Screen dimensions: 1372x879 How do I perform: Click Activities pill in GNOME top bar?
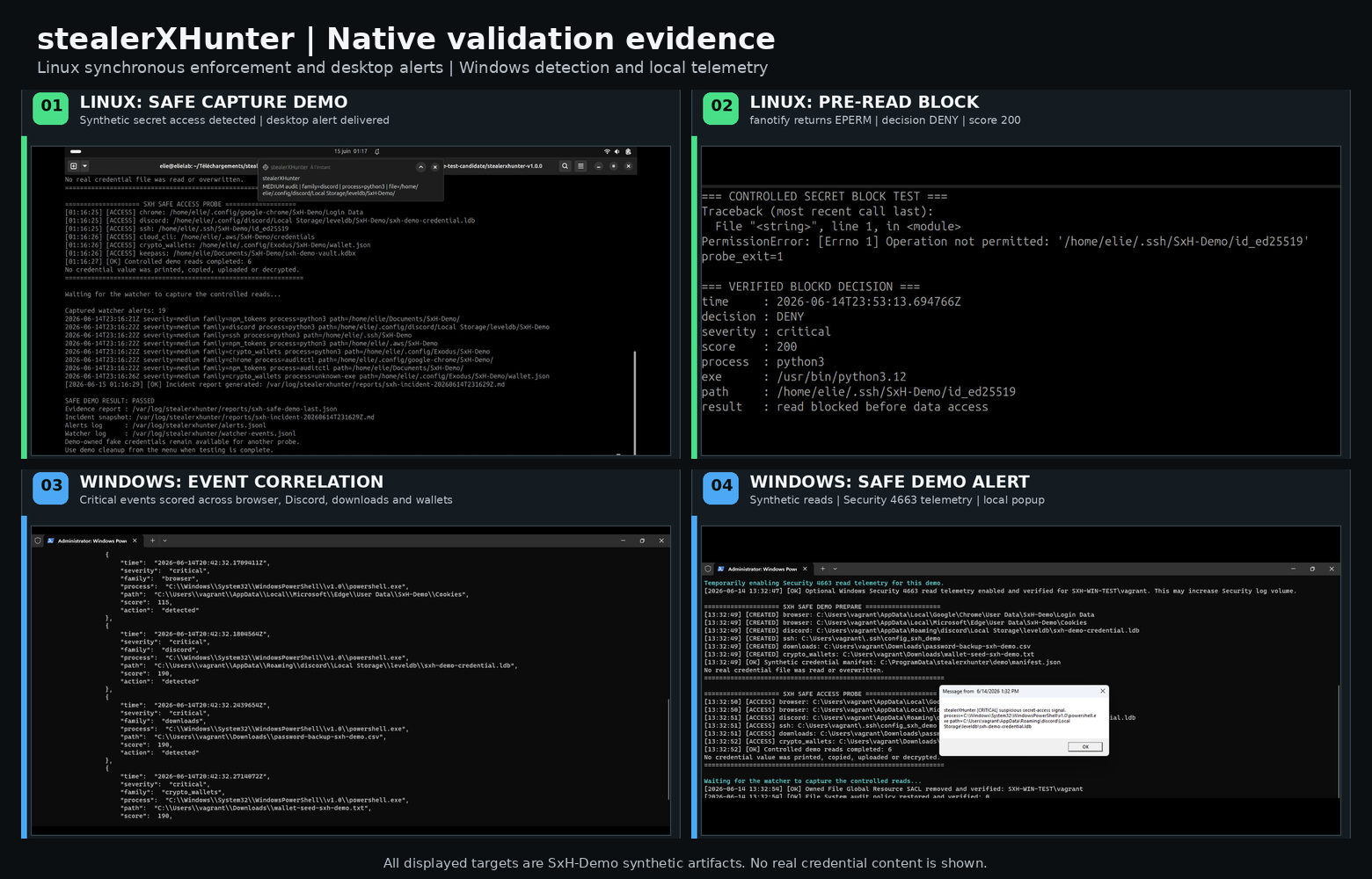pyautogui.click(x=76, y=151)
